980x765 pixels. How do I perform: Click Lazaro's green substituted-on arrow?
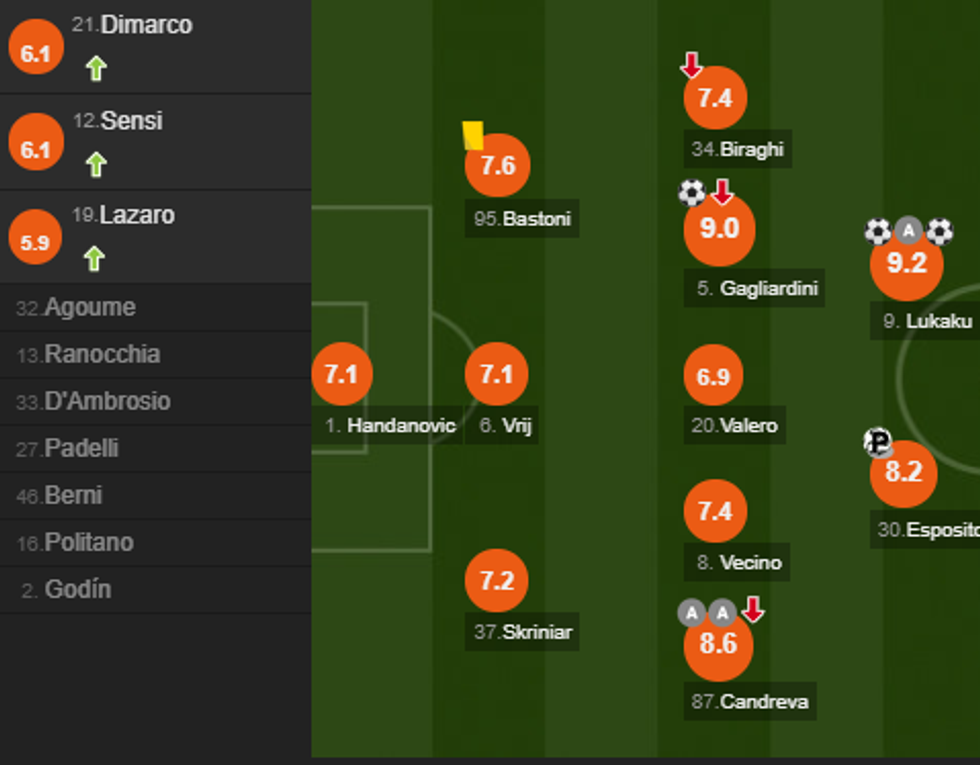click(x=94, y=259)
